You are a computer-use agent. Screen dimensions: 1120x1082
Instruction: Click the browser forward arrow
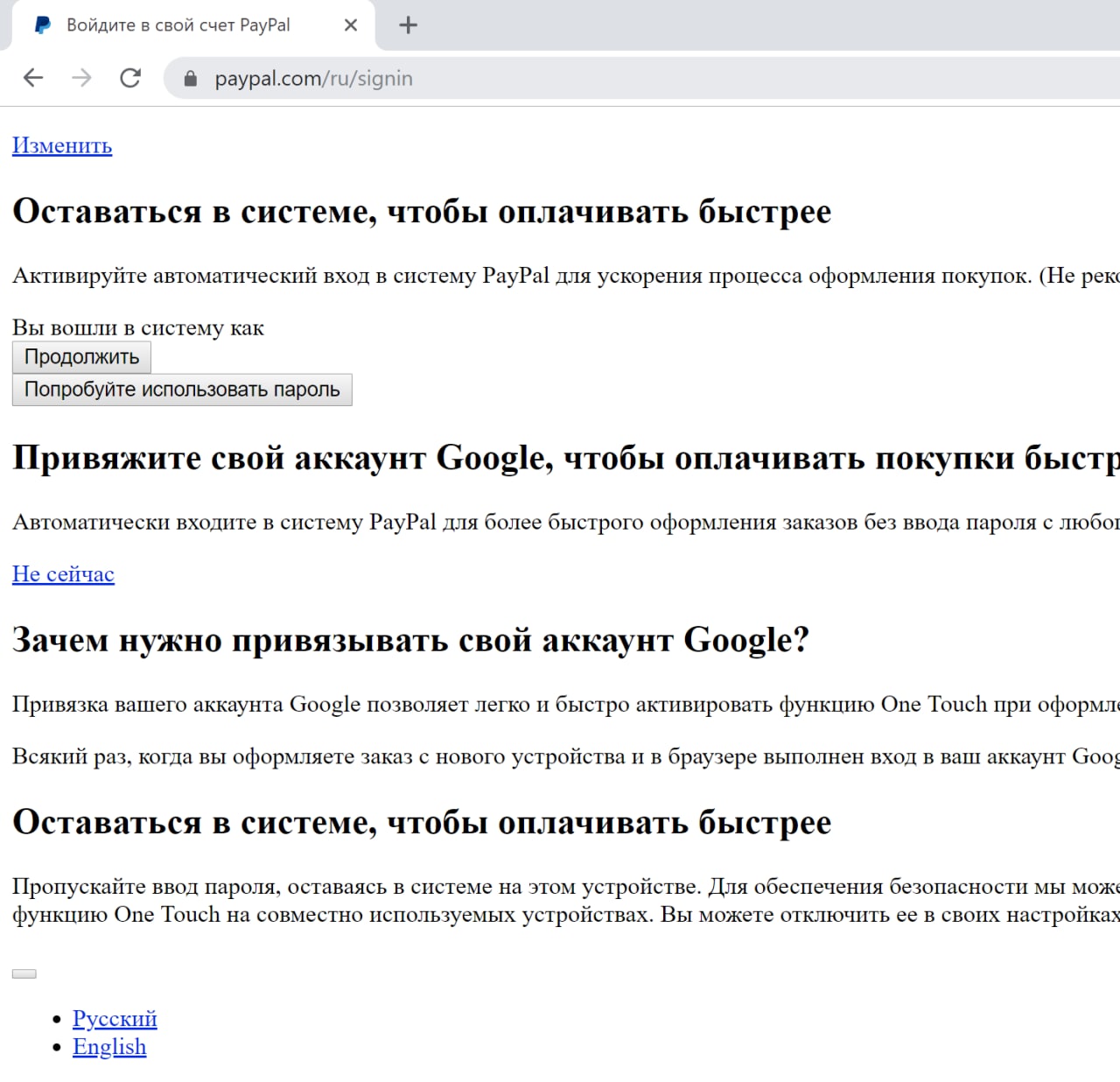point(81,78)
